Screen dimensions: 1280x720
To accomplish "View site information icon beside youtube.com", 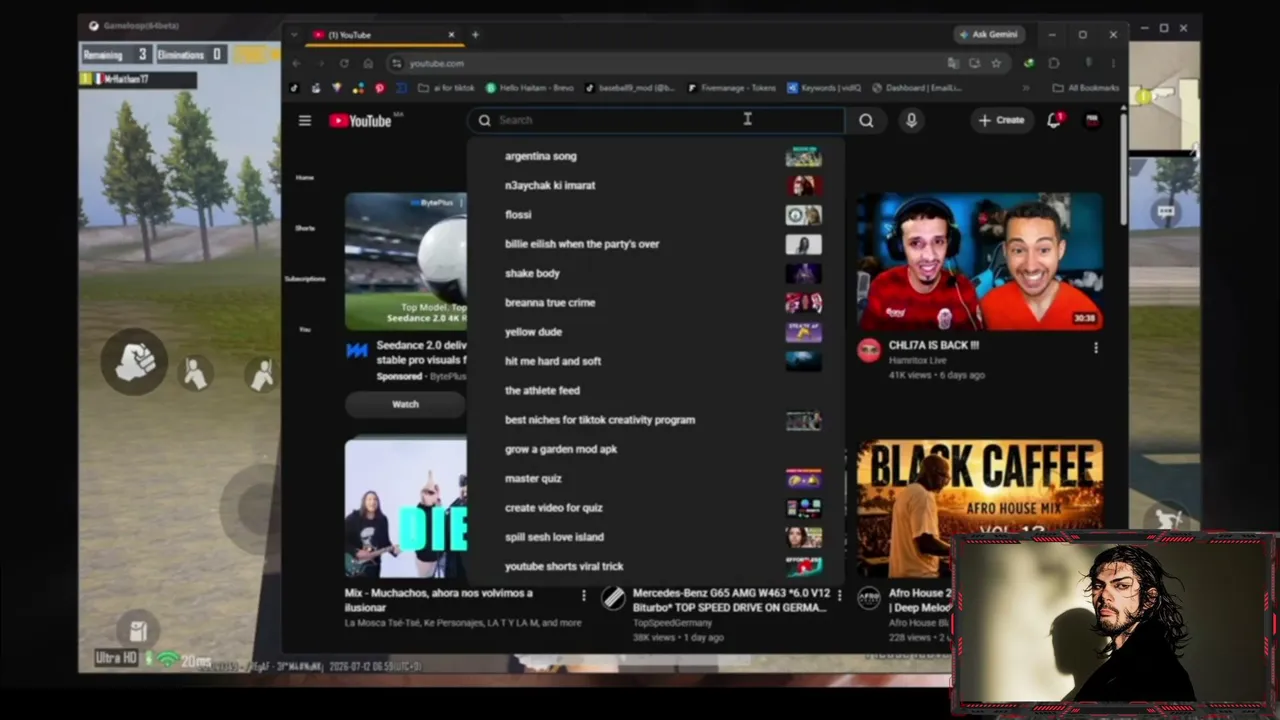I will tap(397, 63).
